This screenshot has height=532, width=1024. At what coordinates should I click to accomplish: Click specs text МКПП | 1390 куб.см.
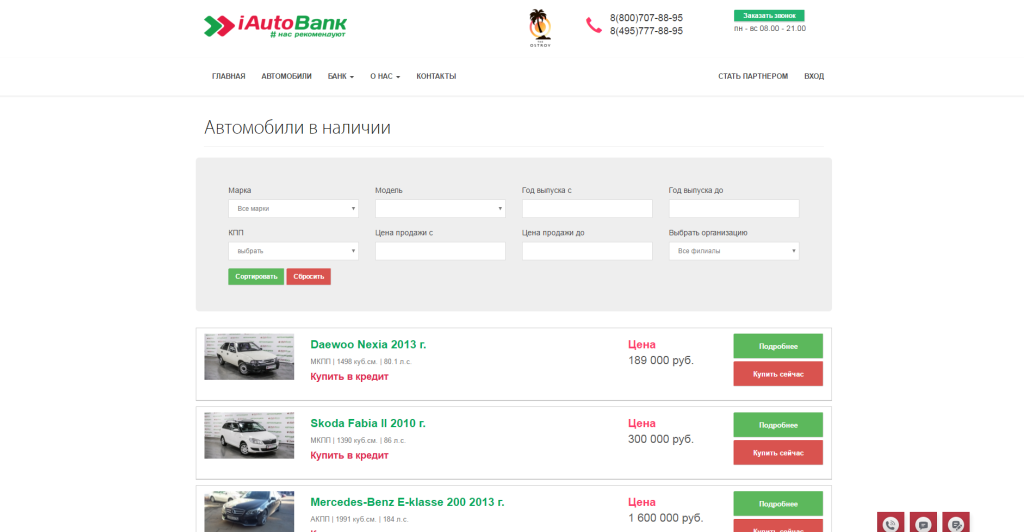click(x=358, y=441)
